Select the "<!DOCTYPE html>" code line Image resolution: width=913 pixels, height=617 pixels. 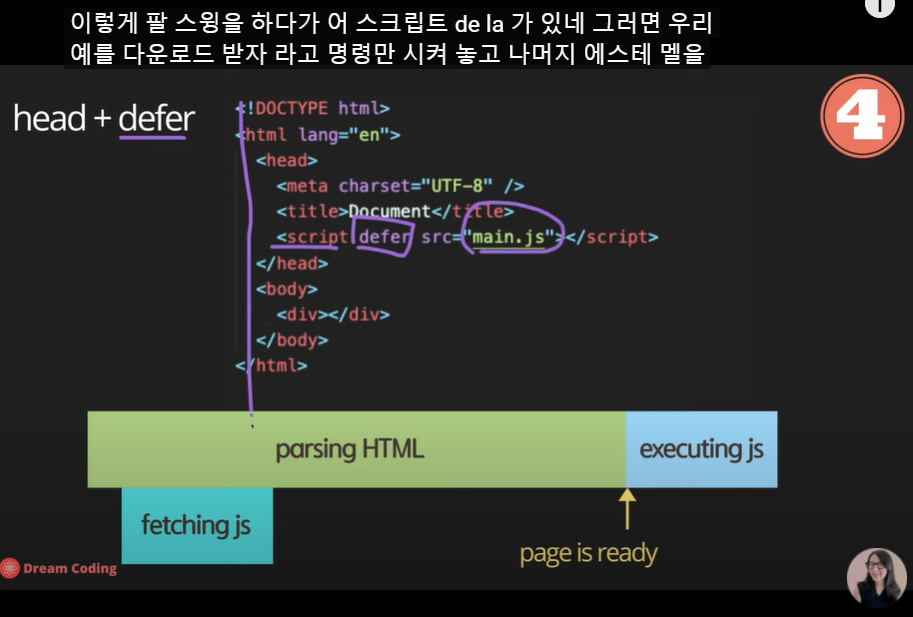[x=313, y=108]
